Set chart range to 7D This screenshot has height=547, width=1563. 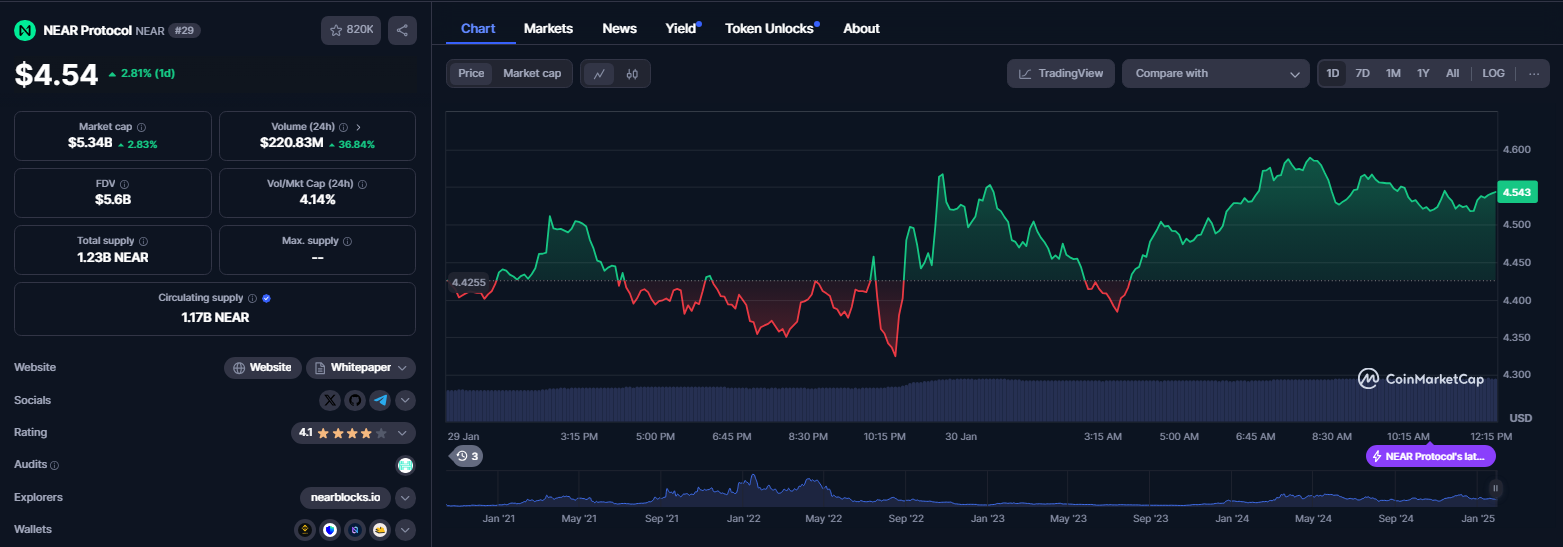(1362, 73)
